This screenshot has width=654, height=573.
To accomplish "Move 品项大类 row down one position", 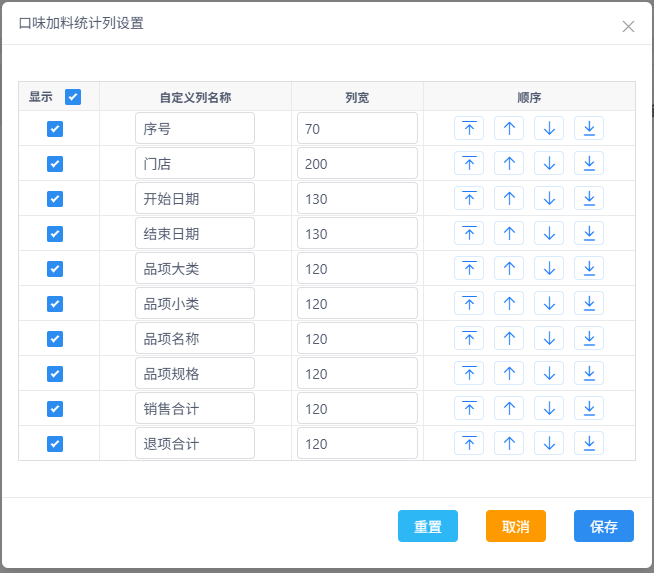I will point(549,268).
